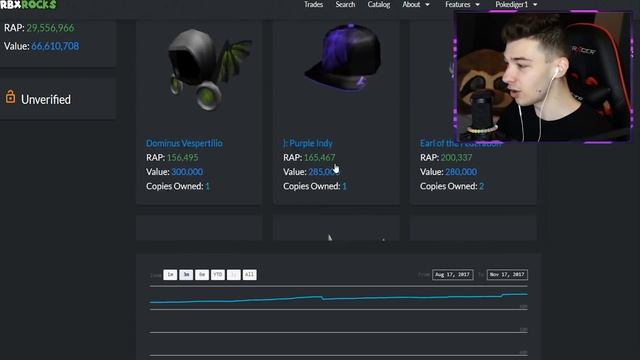
Task: Click Dominus Vespertilio RAP 156,495
Action: (182, 158)
